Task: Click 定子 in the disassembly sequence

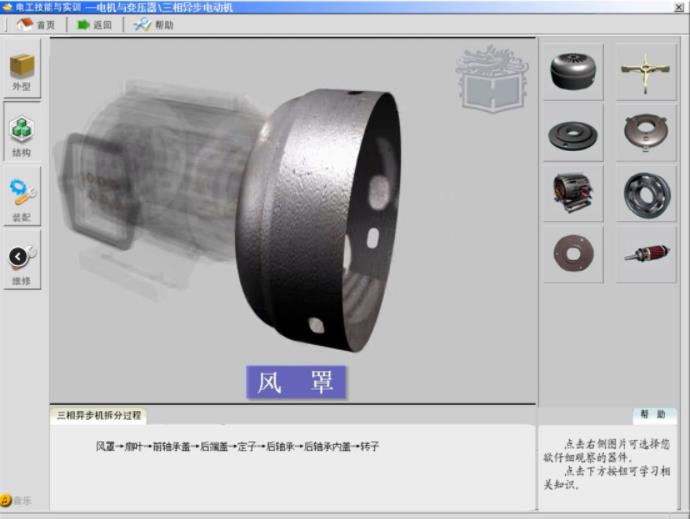Action: click(x=247, y=447)
